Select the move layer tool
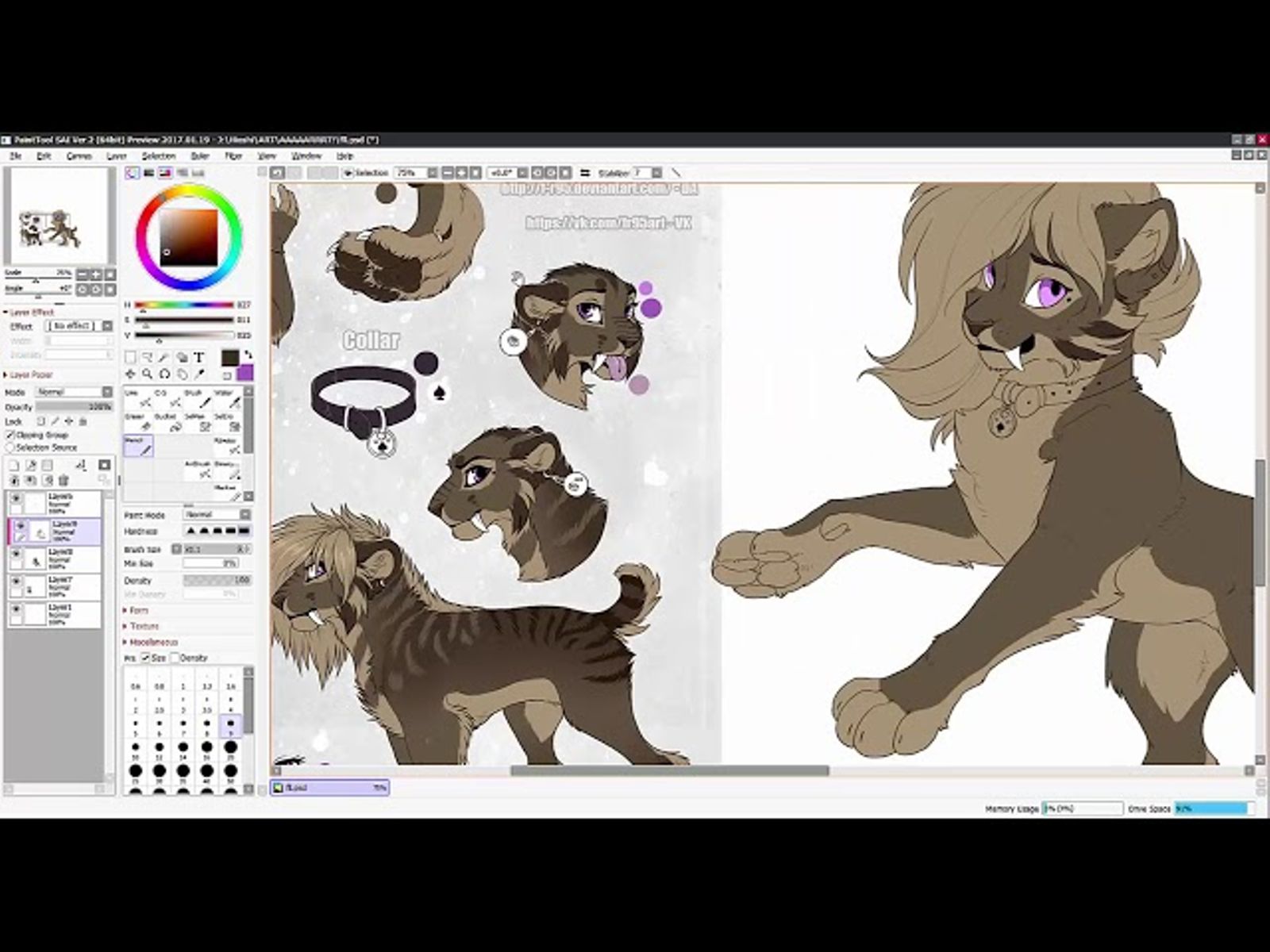The height and width of the screenshot is (952, 1270). pos(131,374)
